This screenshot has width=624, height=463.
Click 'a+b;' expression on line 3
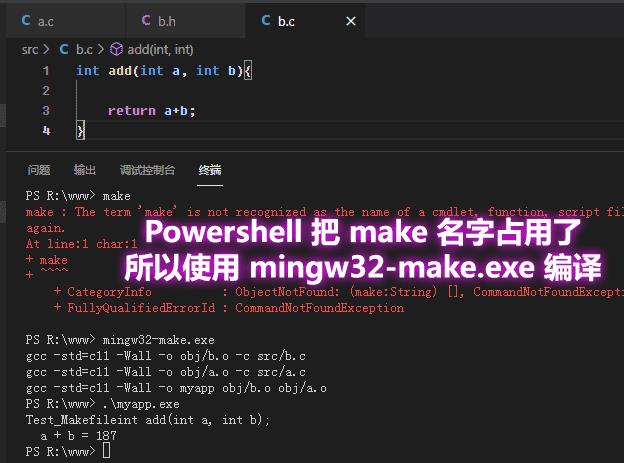tap(180, 111)
